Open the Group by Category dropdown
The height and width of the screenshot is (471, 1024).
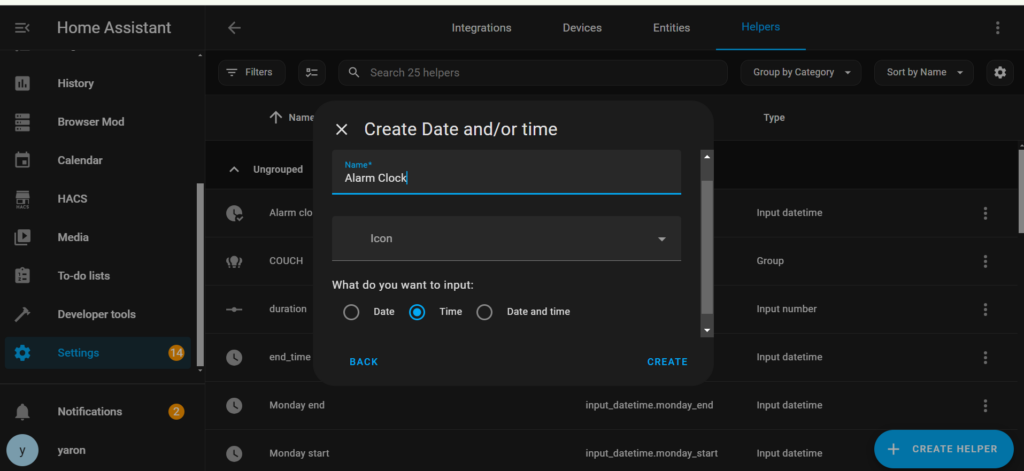point(801,73)
